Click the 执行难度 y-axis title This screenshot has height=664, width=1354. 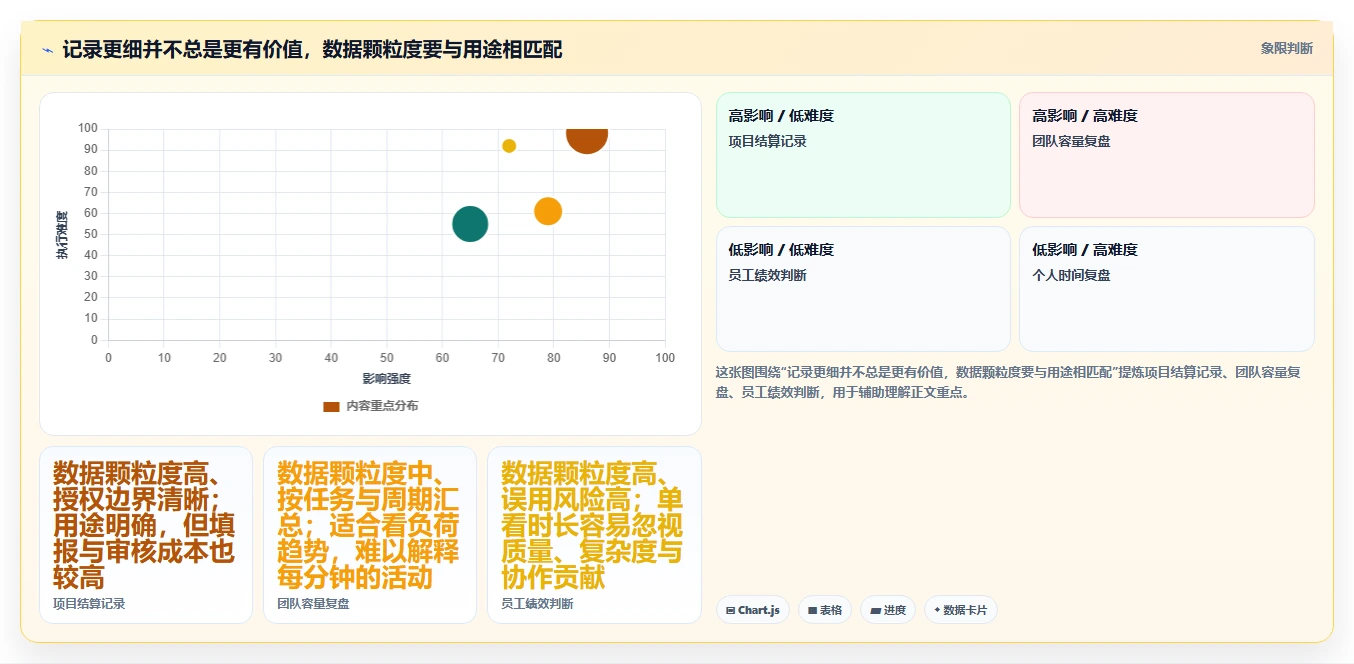(62, 235)
